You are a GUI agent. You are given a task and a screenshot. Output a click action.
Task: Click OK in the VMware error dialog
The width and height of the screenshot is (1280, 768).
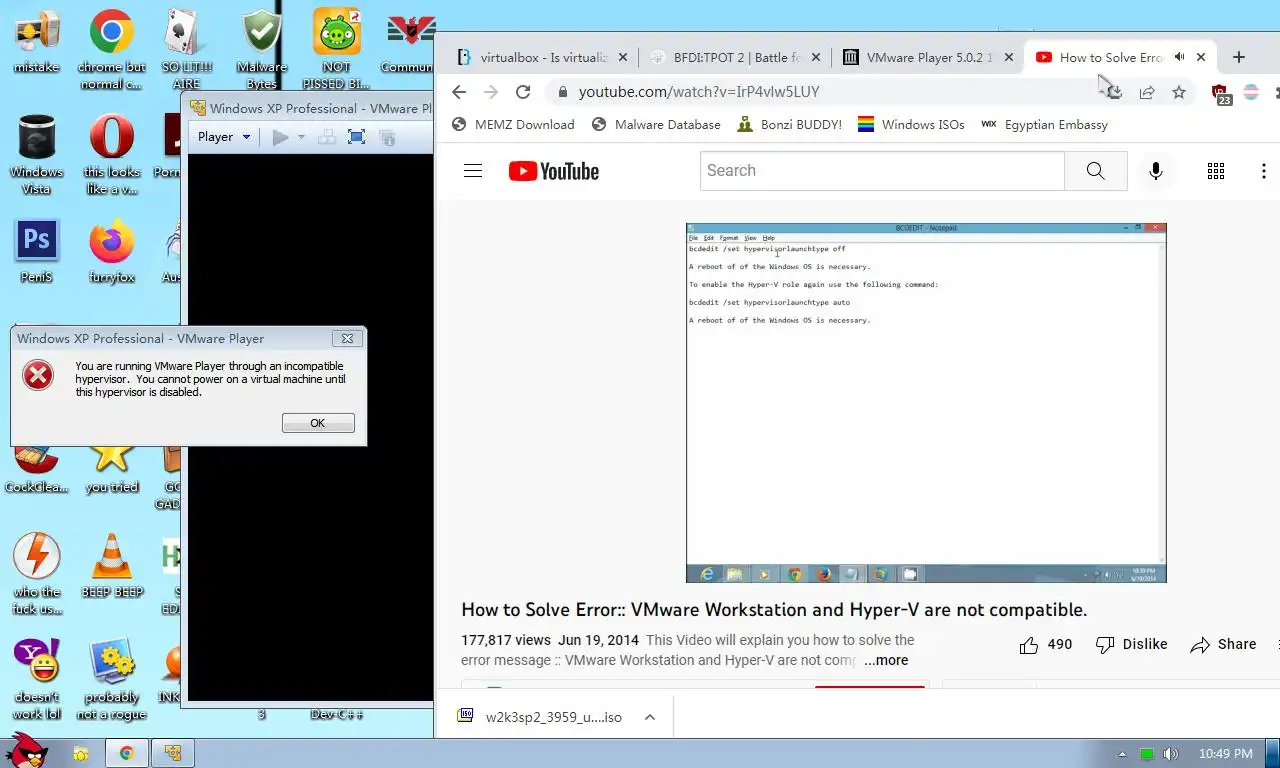(318, 423)
